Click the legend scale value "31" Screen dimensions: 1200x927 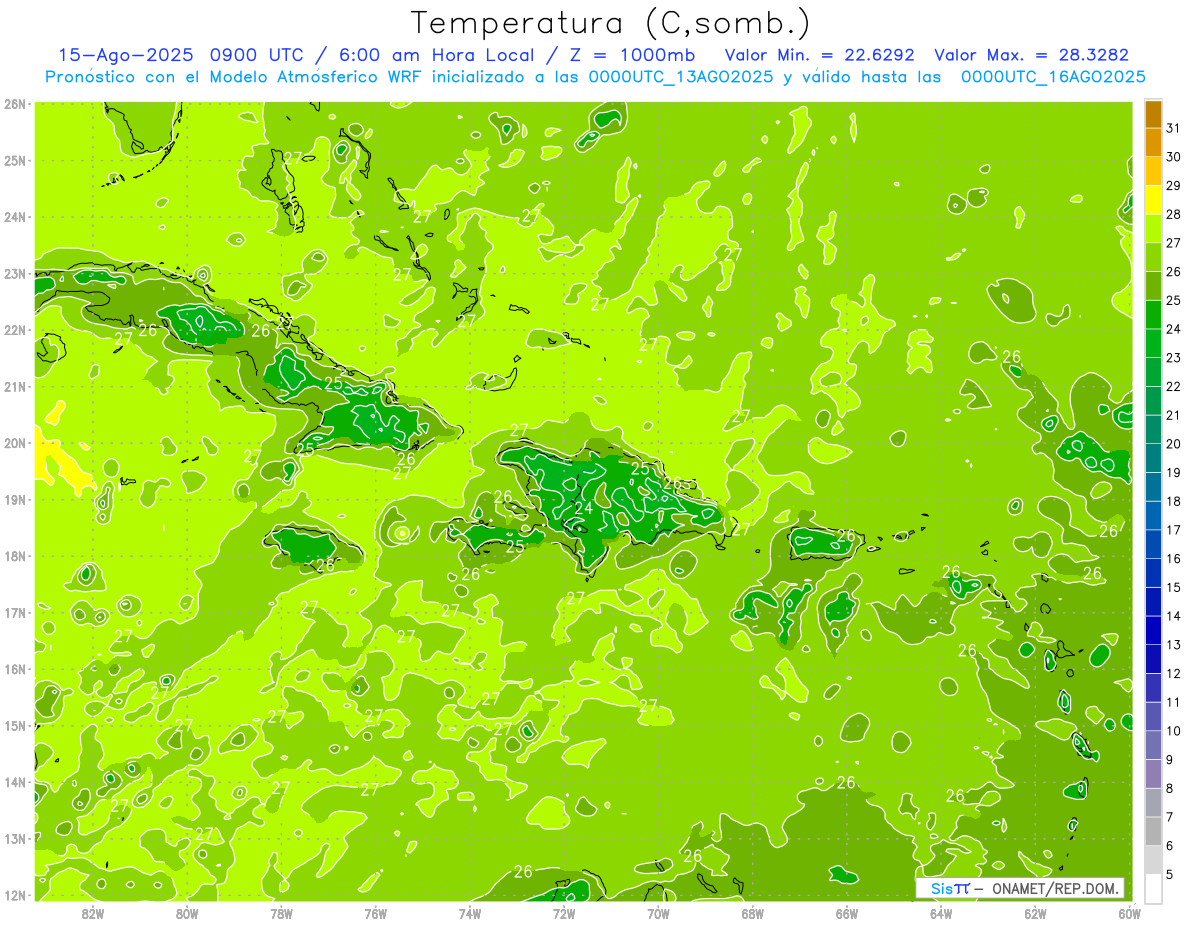pos(1174,129)
